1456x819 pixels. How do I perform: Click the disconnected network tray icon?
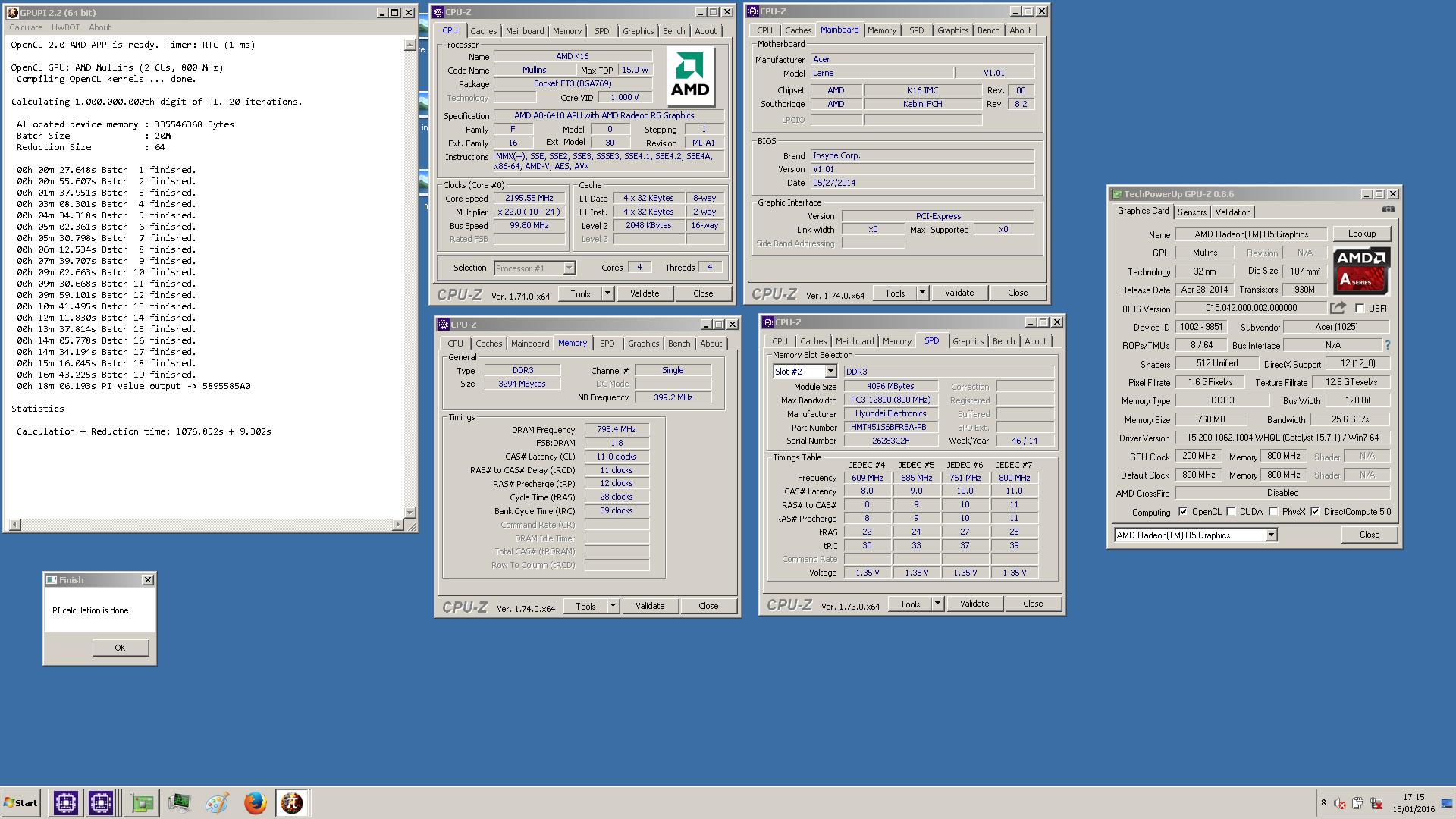(x=1376, y=804)
